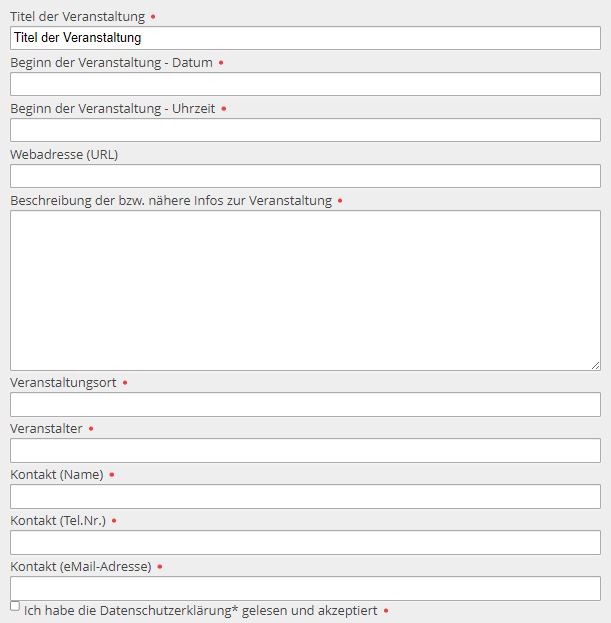The height and width of the screenshot is (623, 611).
Task: Click the Veranstaltungsort input field
Action: 305,404
